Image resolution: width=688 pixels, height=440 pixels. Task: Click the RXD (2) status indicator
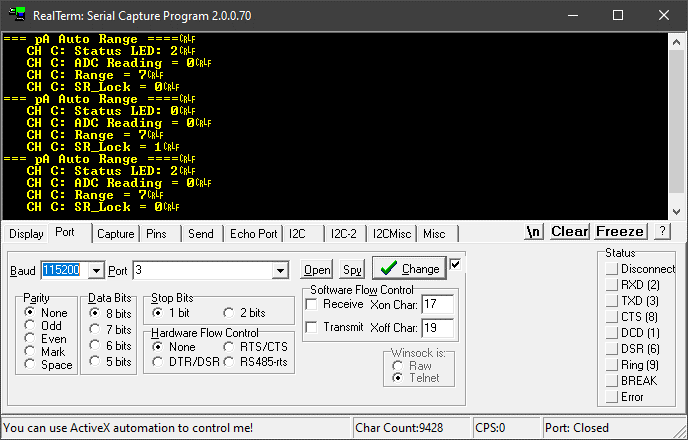pyautogui.click(x=612, y=285)
